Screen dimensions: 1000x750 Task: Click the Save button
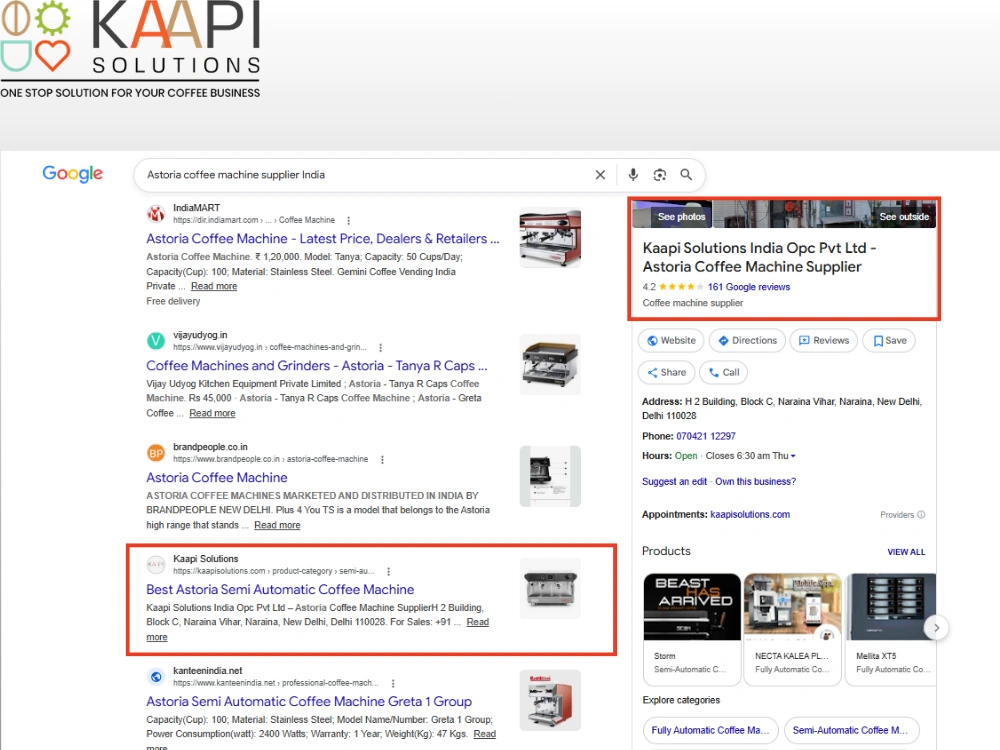[x=889, y=341]
